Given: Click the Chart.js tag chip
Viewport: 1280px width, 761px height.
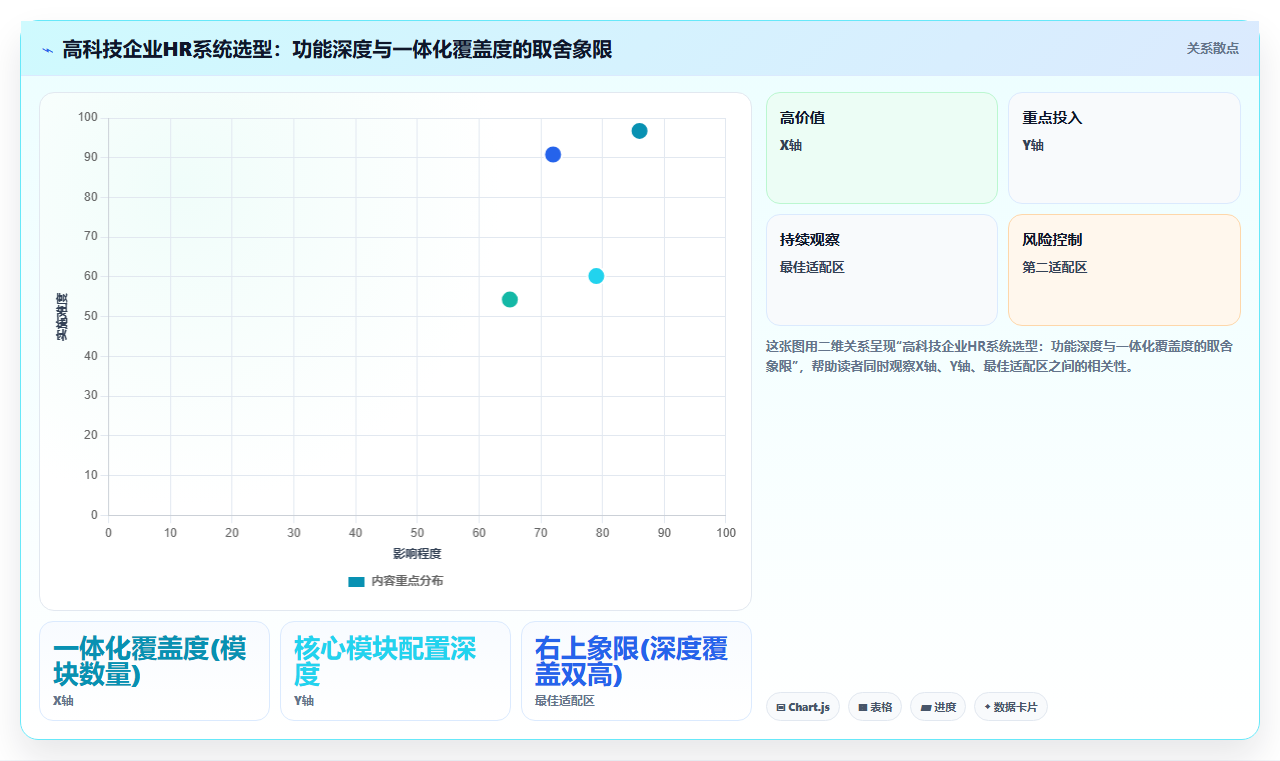Looking at the screenshot, I should point(803,707).
